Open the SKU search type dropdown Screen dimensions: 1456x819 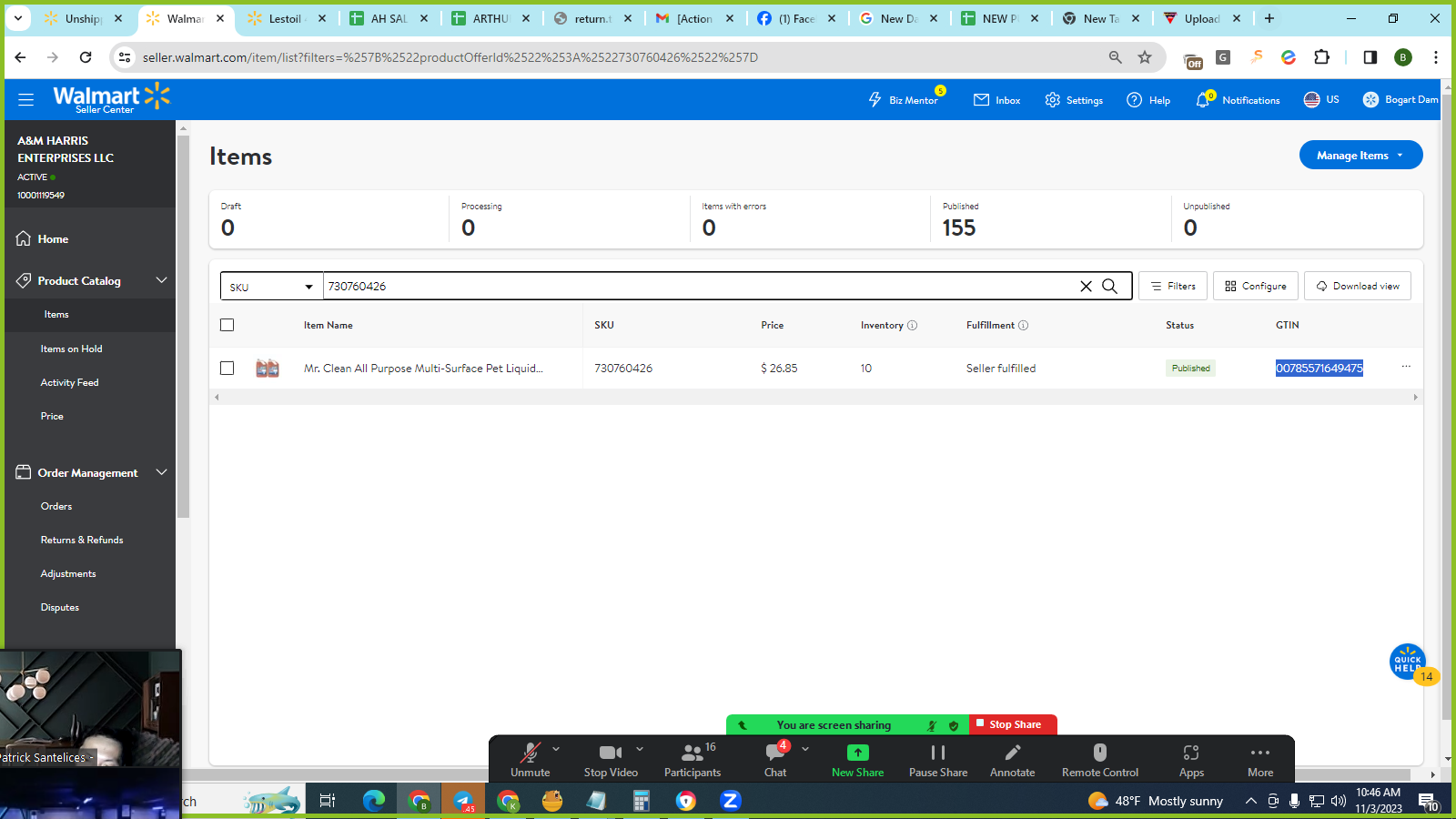(271, 287)
